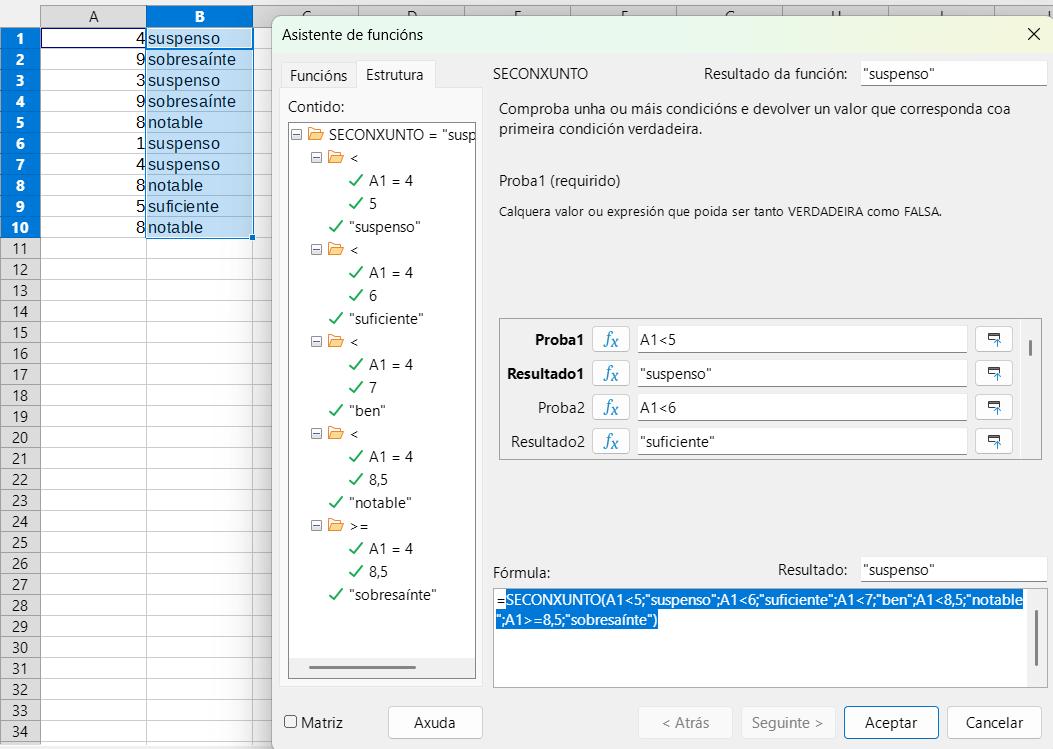Click the Cancelar button
The height and width of the screenshot is (749, 1053).
pos(994,722)
